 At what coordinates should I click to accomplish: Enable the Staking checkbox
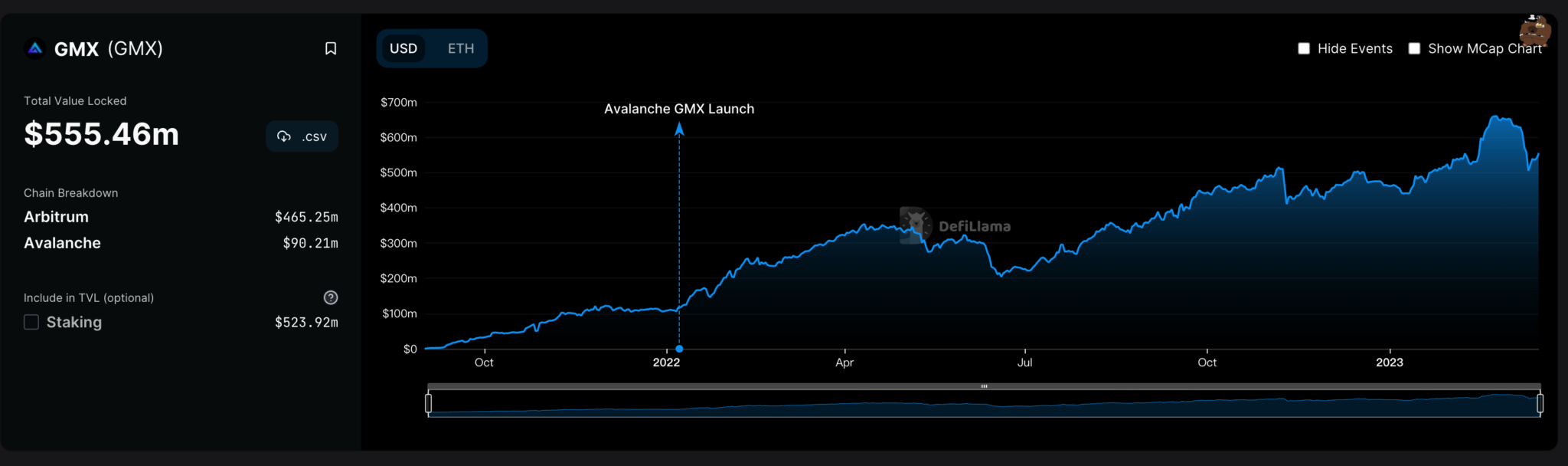coord(31,322)
